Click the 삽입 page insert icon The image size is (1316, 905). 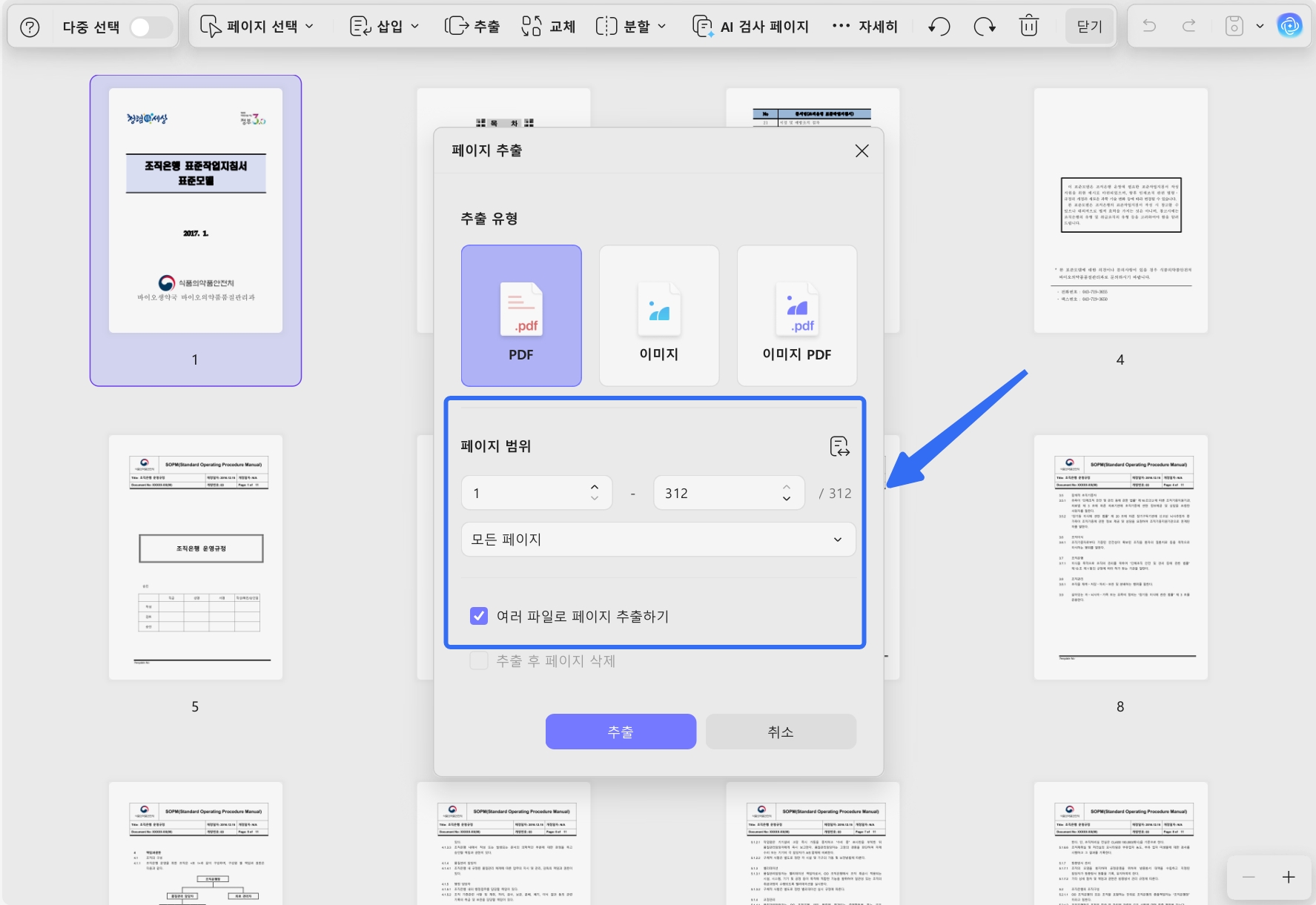point(360,27)
